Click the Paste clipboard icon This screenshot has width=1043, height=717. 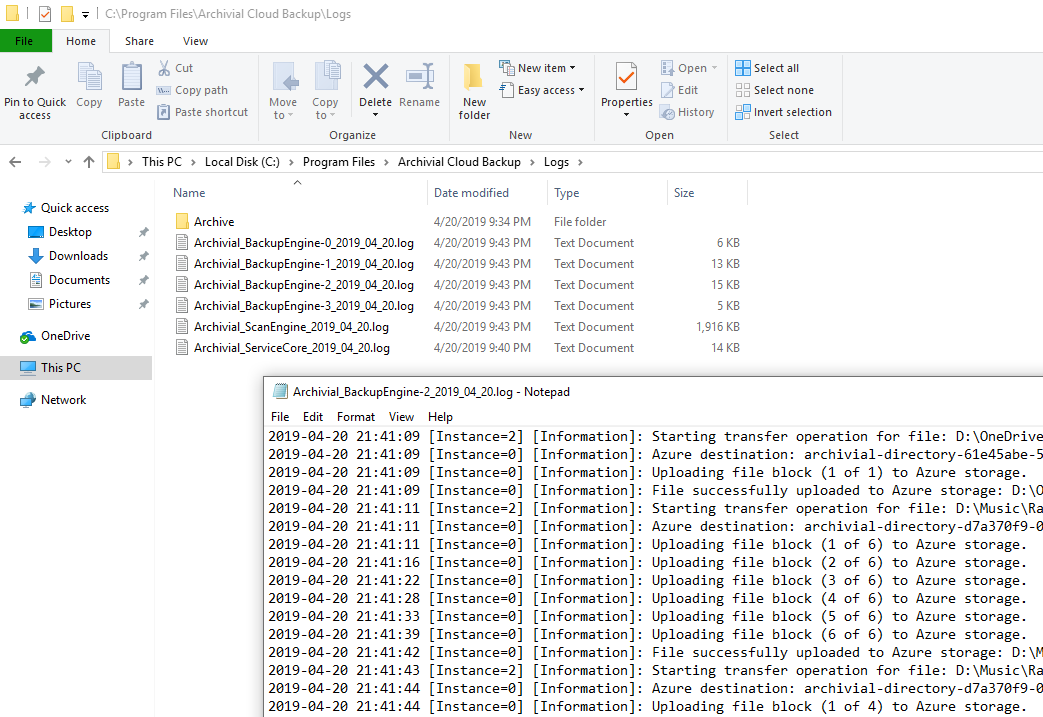pos(131,76)
